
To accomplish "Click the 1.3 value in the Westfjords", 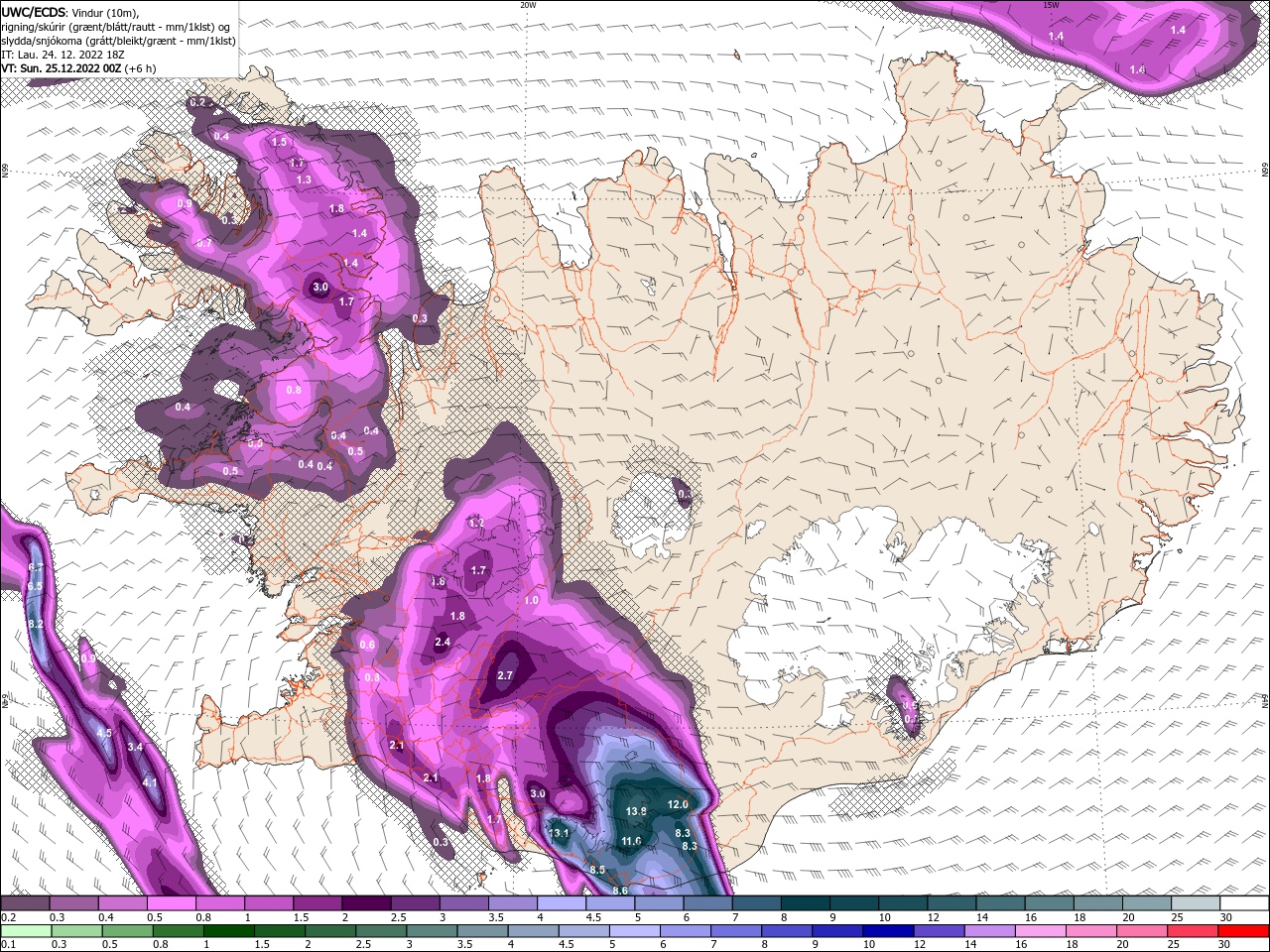I will point(304,179).
